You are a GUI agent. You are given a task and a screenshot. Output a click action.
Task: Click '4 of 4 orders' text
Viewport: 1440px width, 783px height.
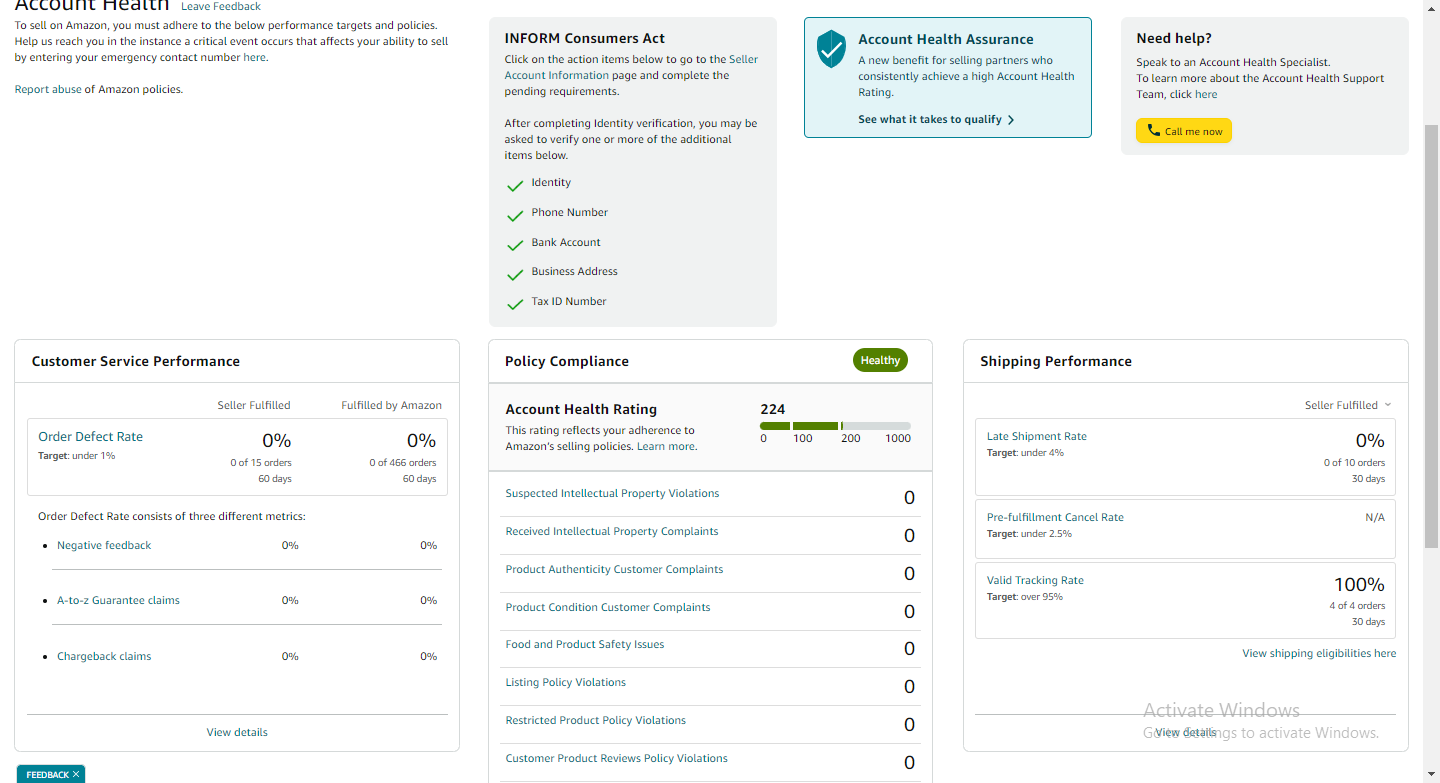coord(1357,605)
